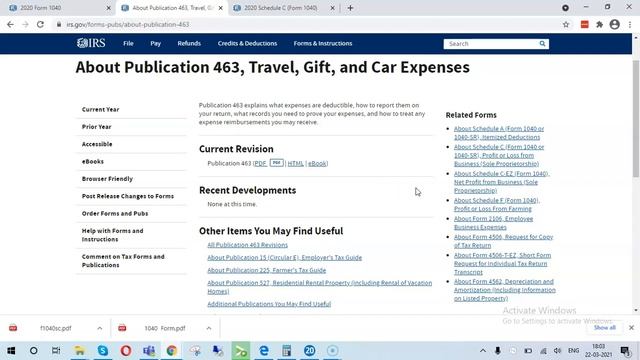640x360 pixels.
Task: Switch to 2020 Form 1040 tab
Action: [56, 8]
